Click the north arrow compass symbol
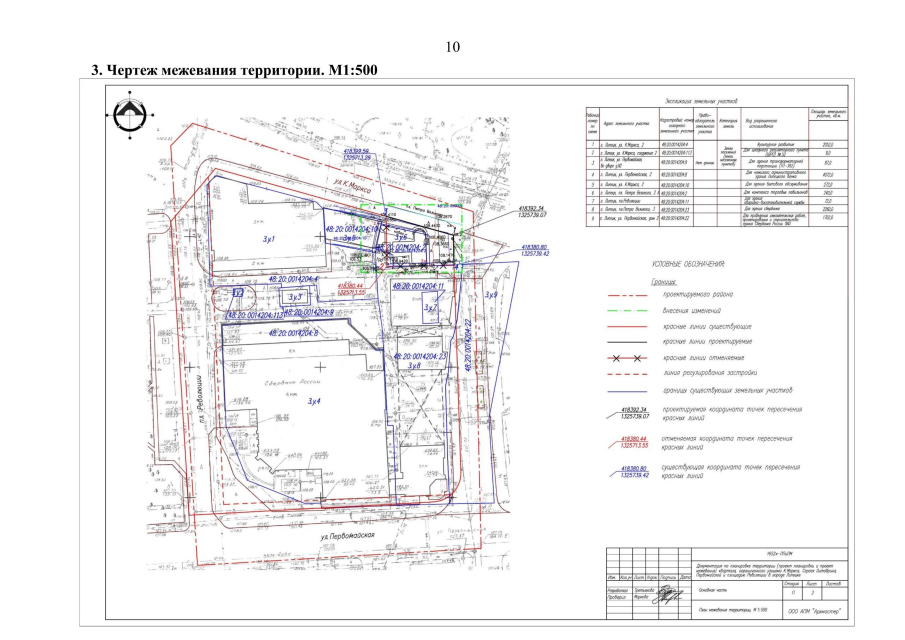The width and height of the screenshot is (905, 640). point(128,116)
